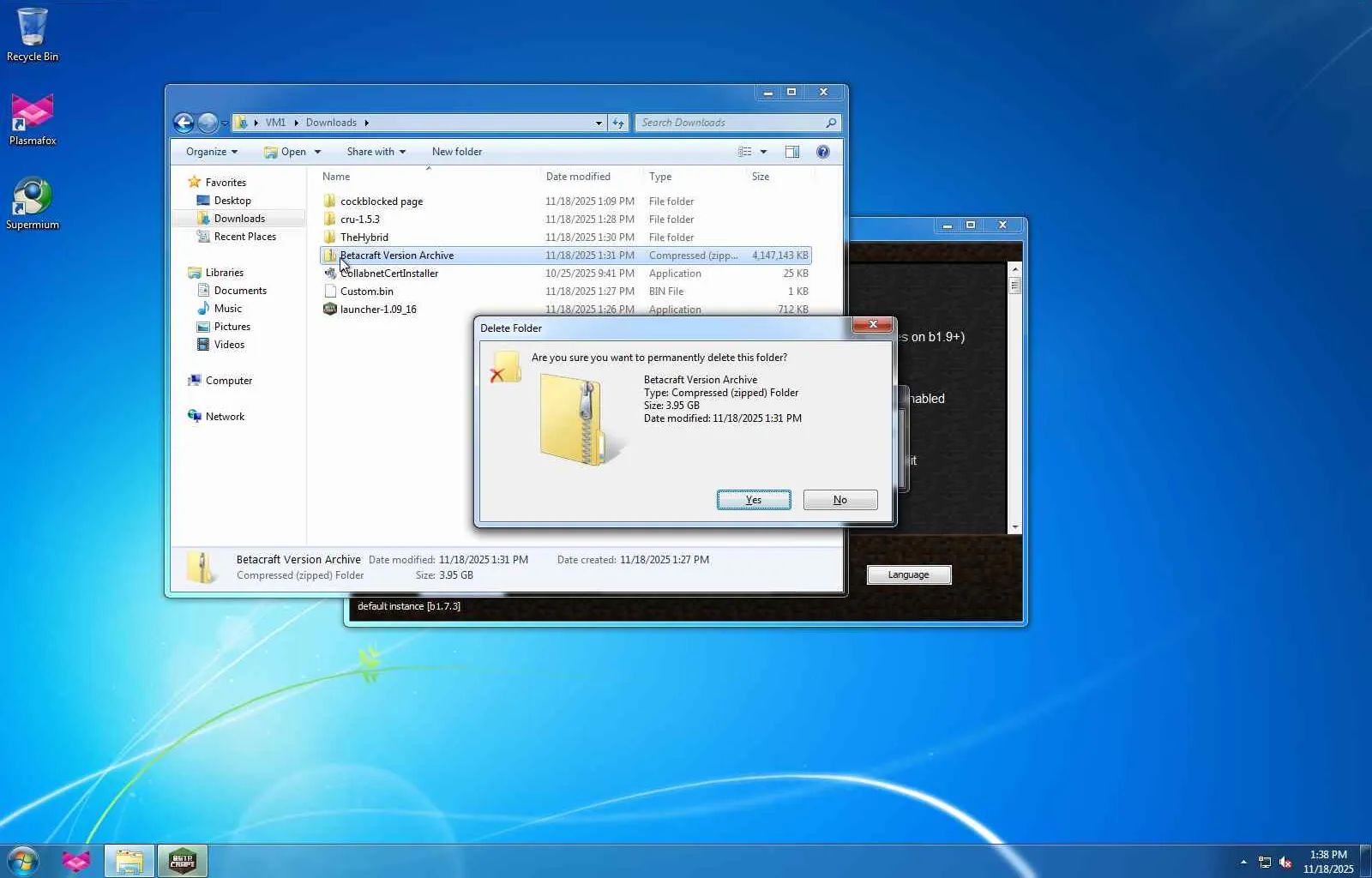The height and width of the screenshot is (878, 1372).
Task: Select the CollabnetCertInstaller application icon
Action: click(x=330, y=274)
